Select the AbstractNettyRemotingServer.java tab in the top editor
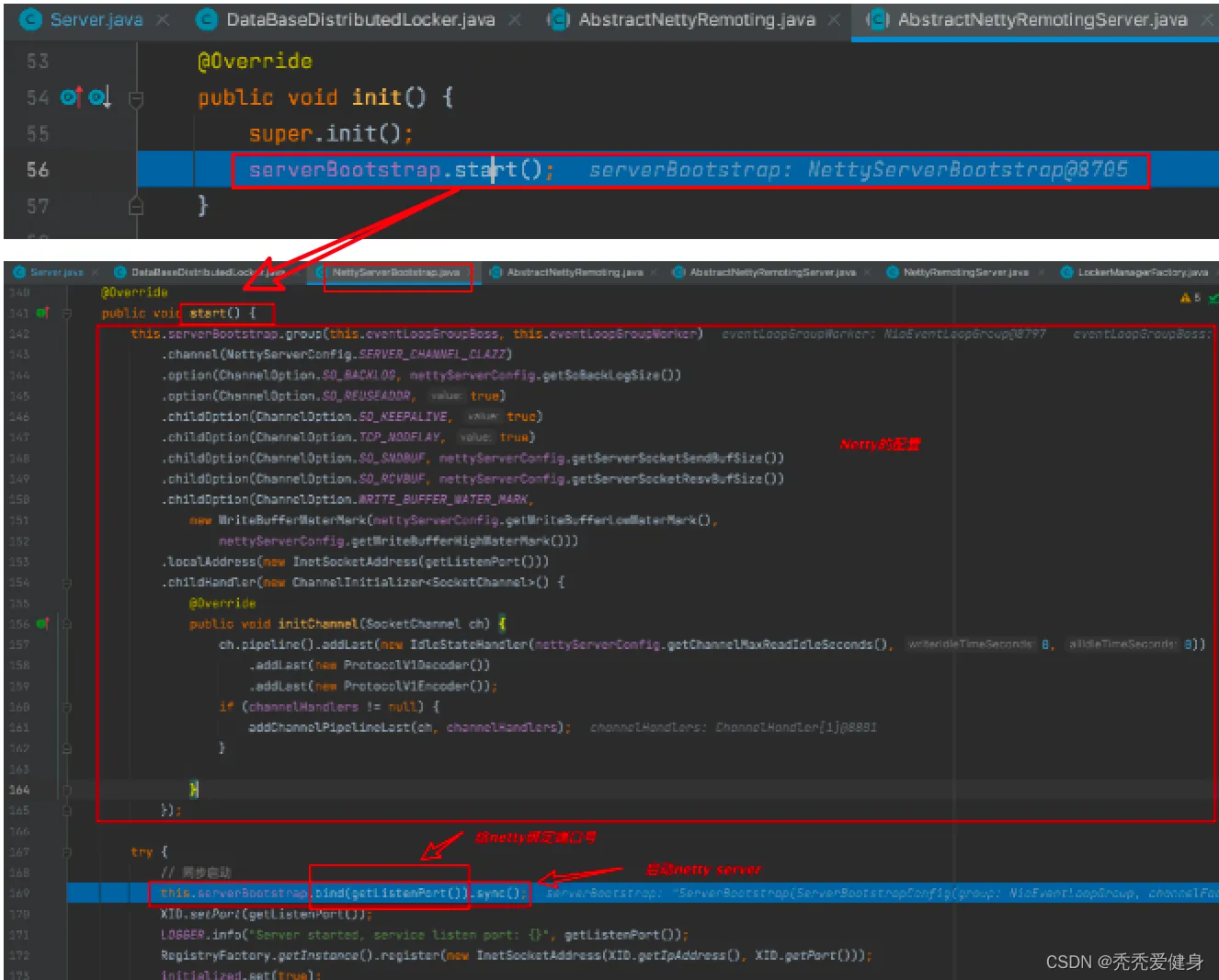Image resolution: width=1219 pixels, height=980 pixels. click(x=1042, y=19)
